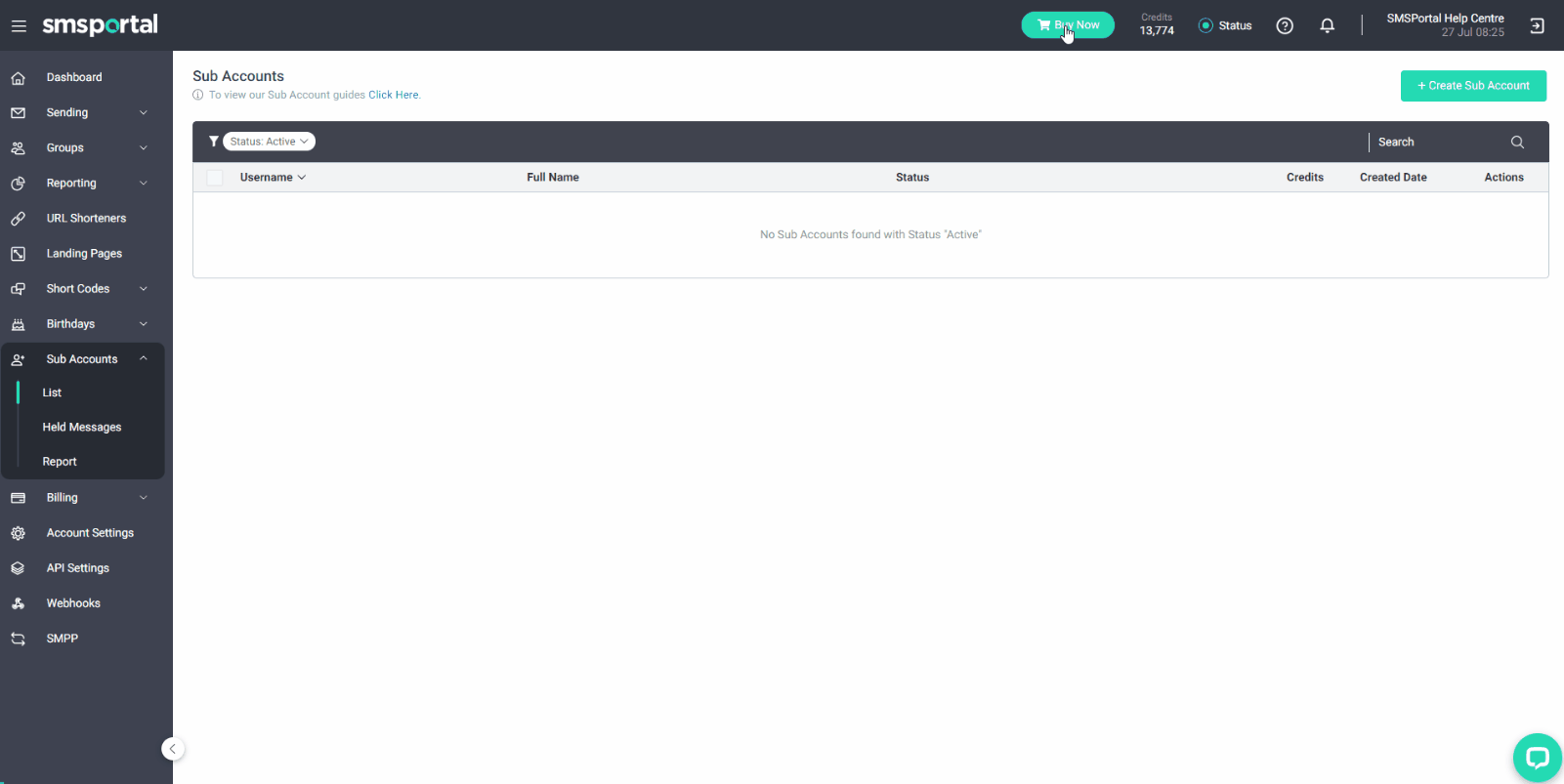Expand the Groups menu chevron
Image resolution: width=1564 pixels, height=784 pixels.
point(144,148)
